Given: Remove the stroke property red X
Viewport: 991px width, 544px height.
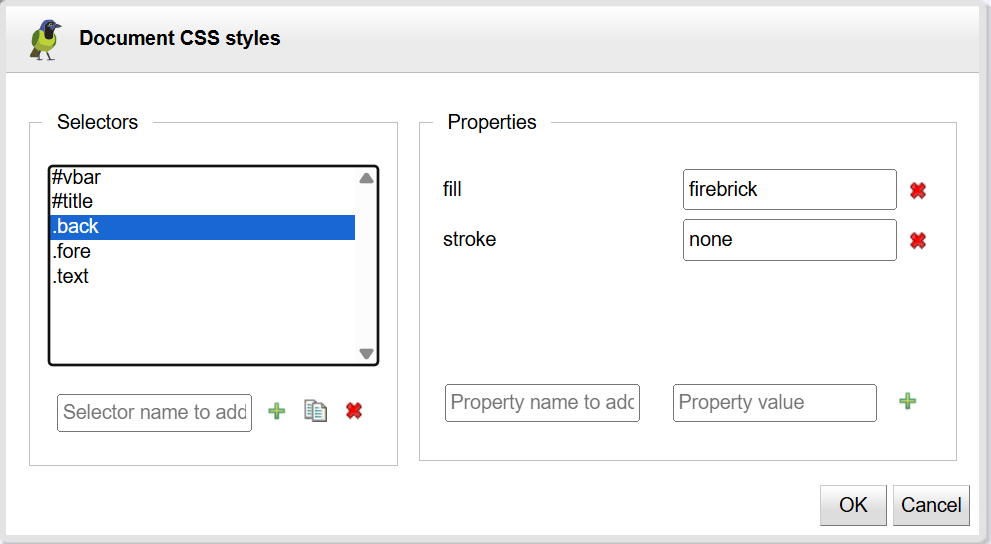Looking at the screenshot, I should (918, 240).
